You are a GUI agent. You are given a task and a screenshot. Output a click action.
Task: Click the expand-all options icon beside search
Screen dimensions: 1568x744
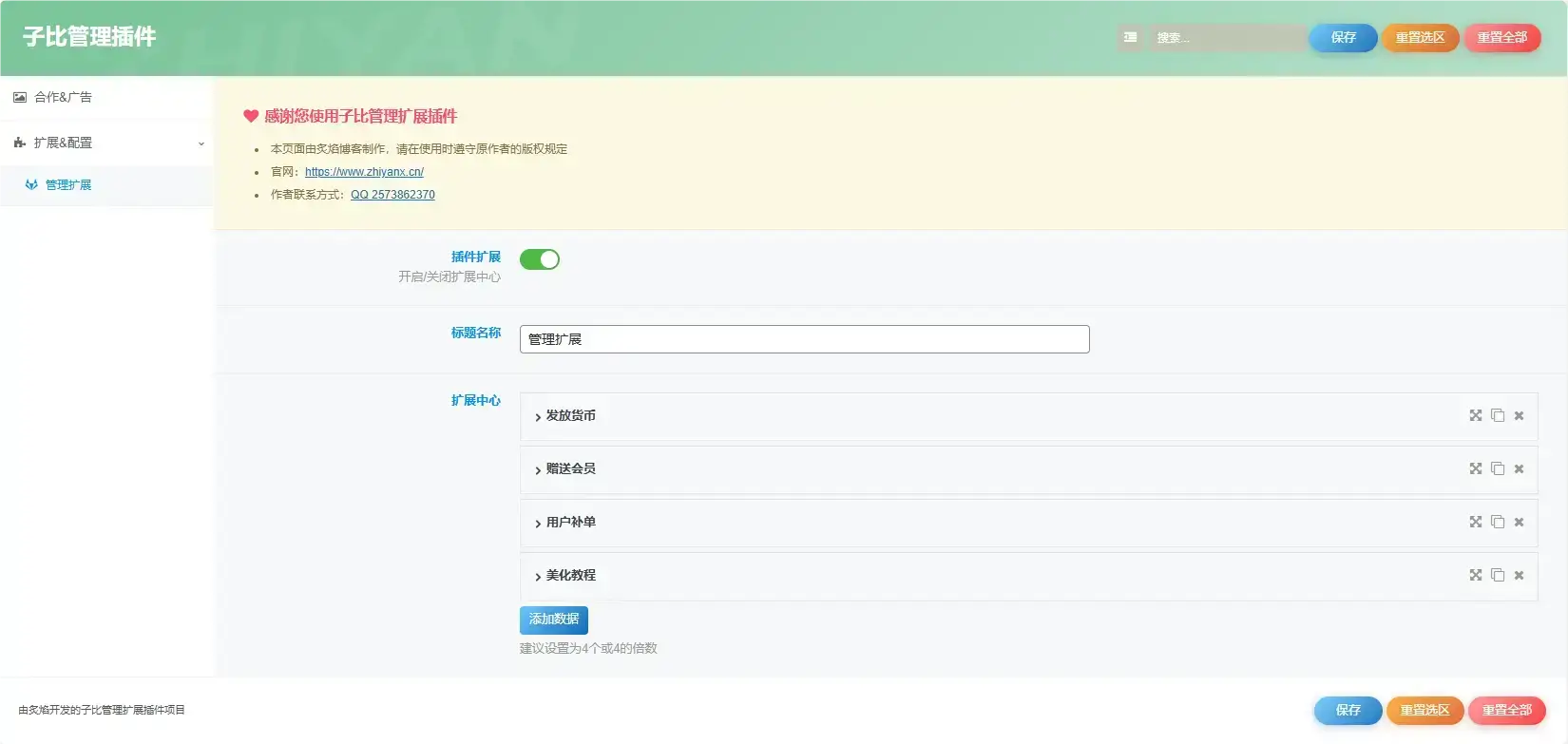point(1130,37)
